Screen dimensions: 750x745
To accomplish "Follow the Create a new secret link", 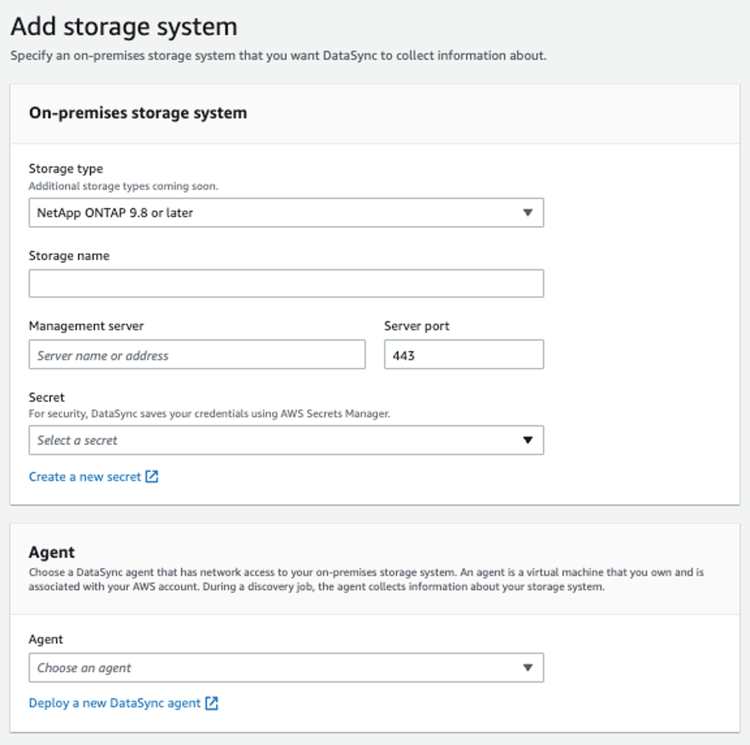I will pyautogui.click(x=85, y=477).
